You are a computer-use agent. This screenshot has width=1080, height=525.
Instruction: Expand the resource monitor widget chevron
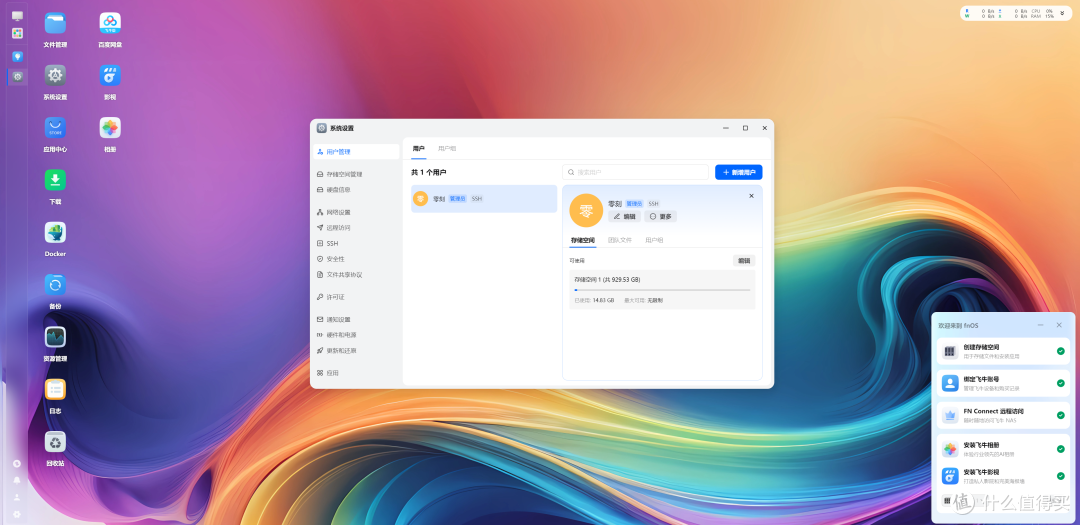click(x=1061, y=13)
